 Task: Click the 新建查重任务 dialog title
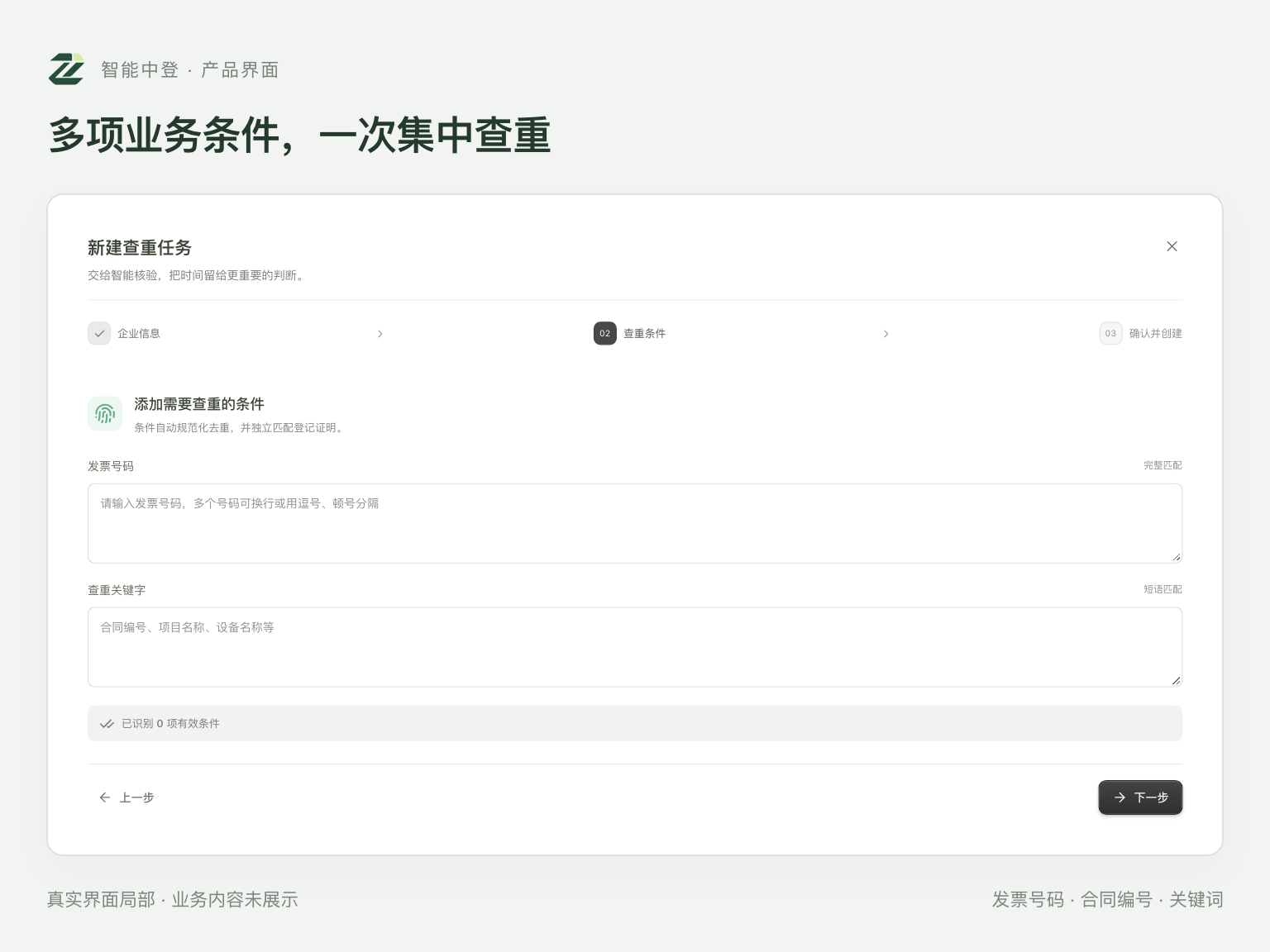point(140,247)
